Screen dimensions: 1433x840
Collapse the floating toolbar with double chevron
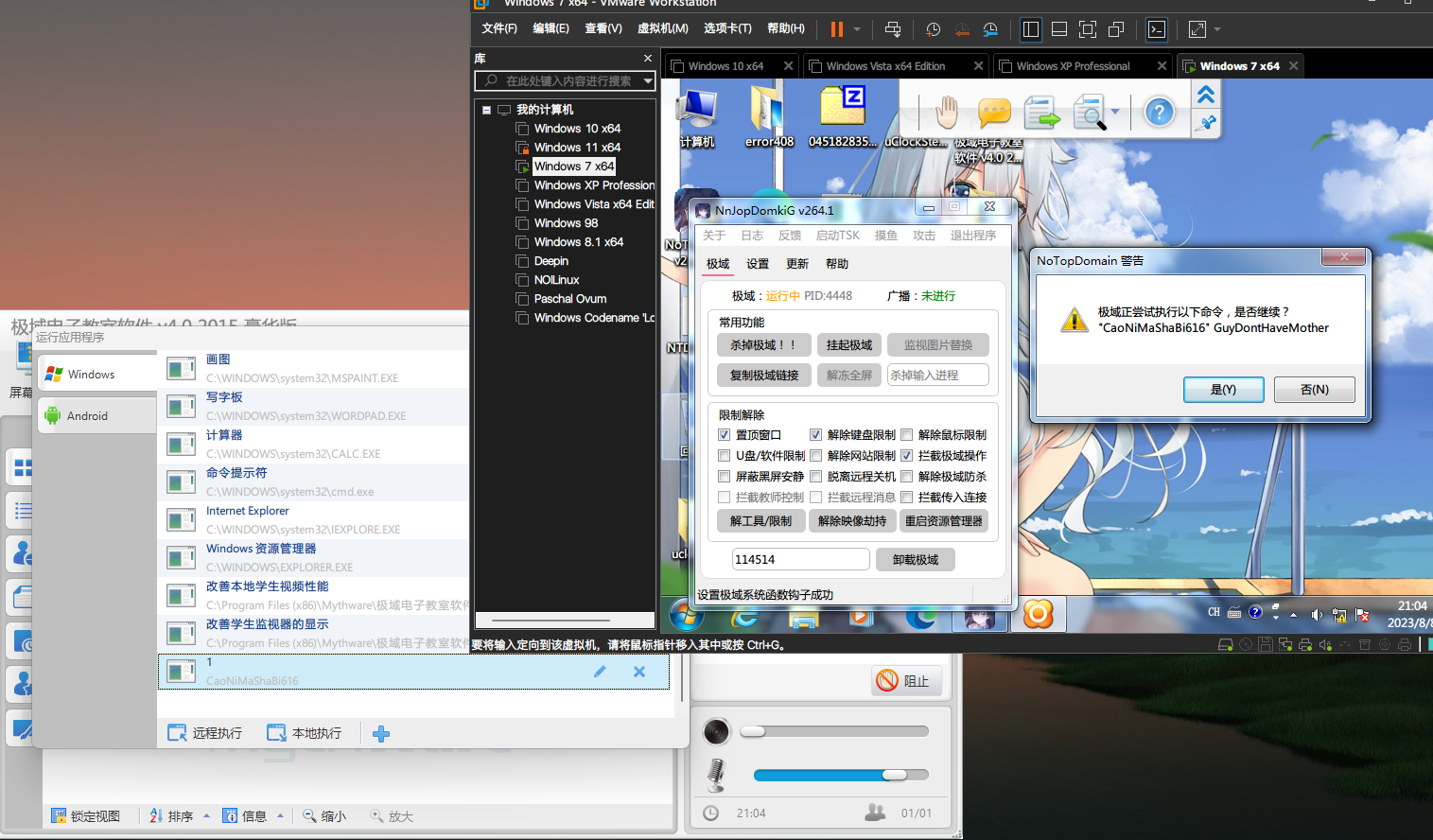click(x=1206, y=95)
